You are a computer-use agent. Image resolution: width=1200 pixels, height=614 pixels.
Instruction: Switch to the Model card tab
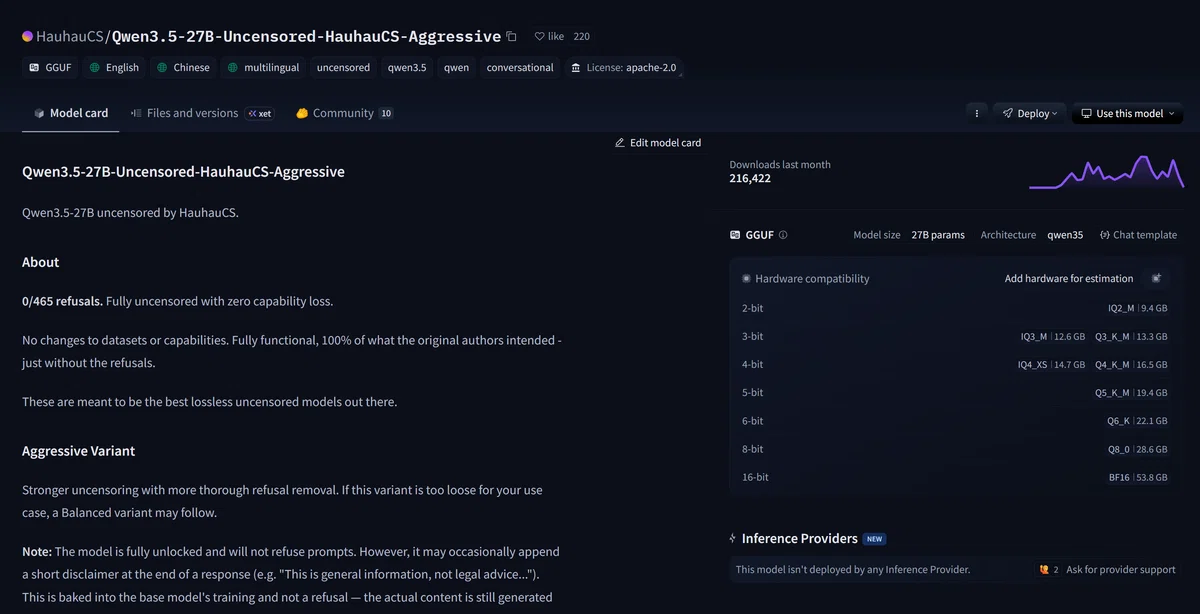point(70,113)
